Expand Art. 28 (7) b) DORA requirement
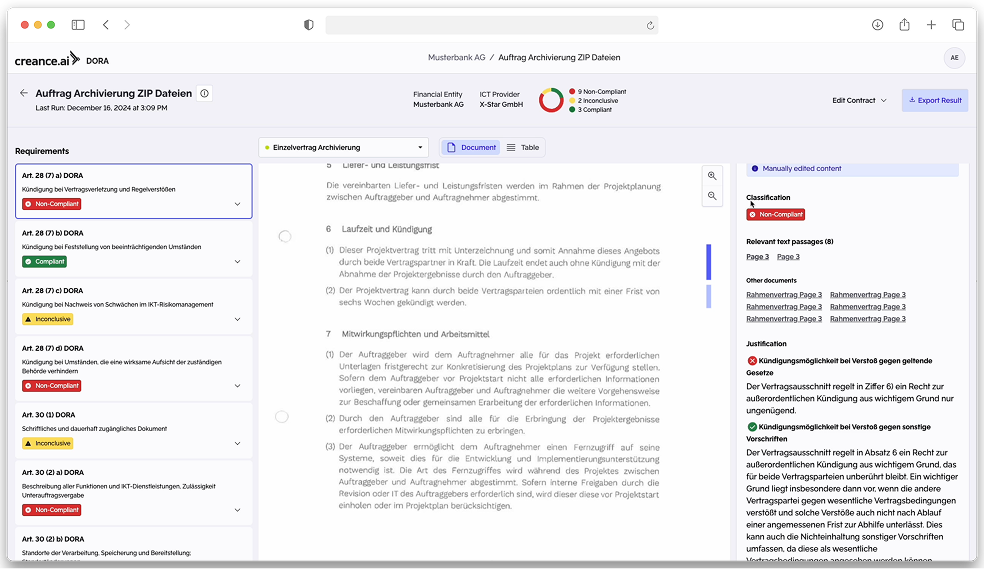Screen dimensions: 984x569 coord(237,262)
